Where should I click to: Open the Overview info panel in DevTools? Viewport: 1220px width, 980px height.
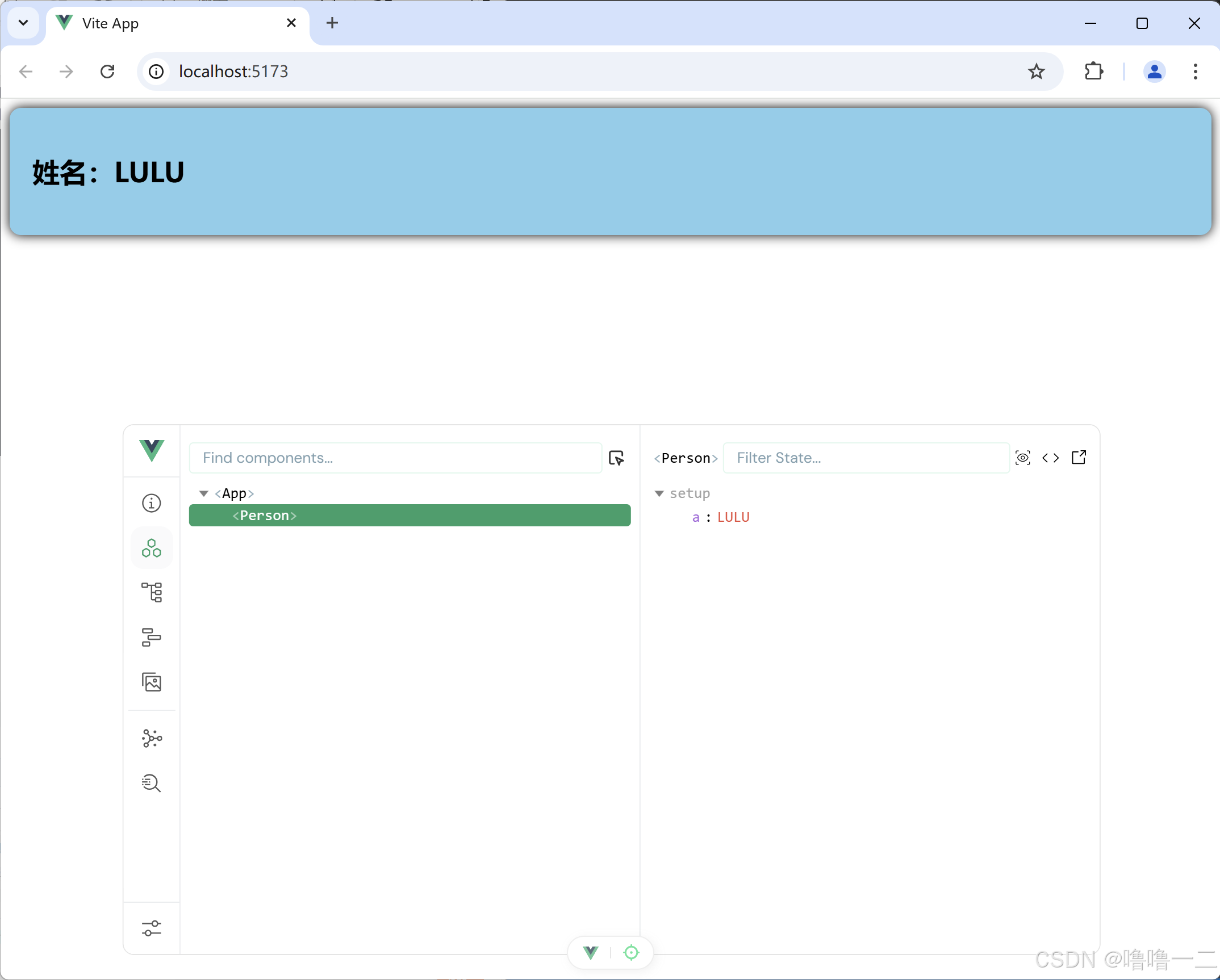click(x=151, y=503)
